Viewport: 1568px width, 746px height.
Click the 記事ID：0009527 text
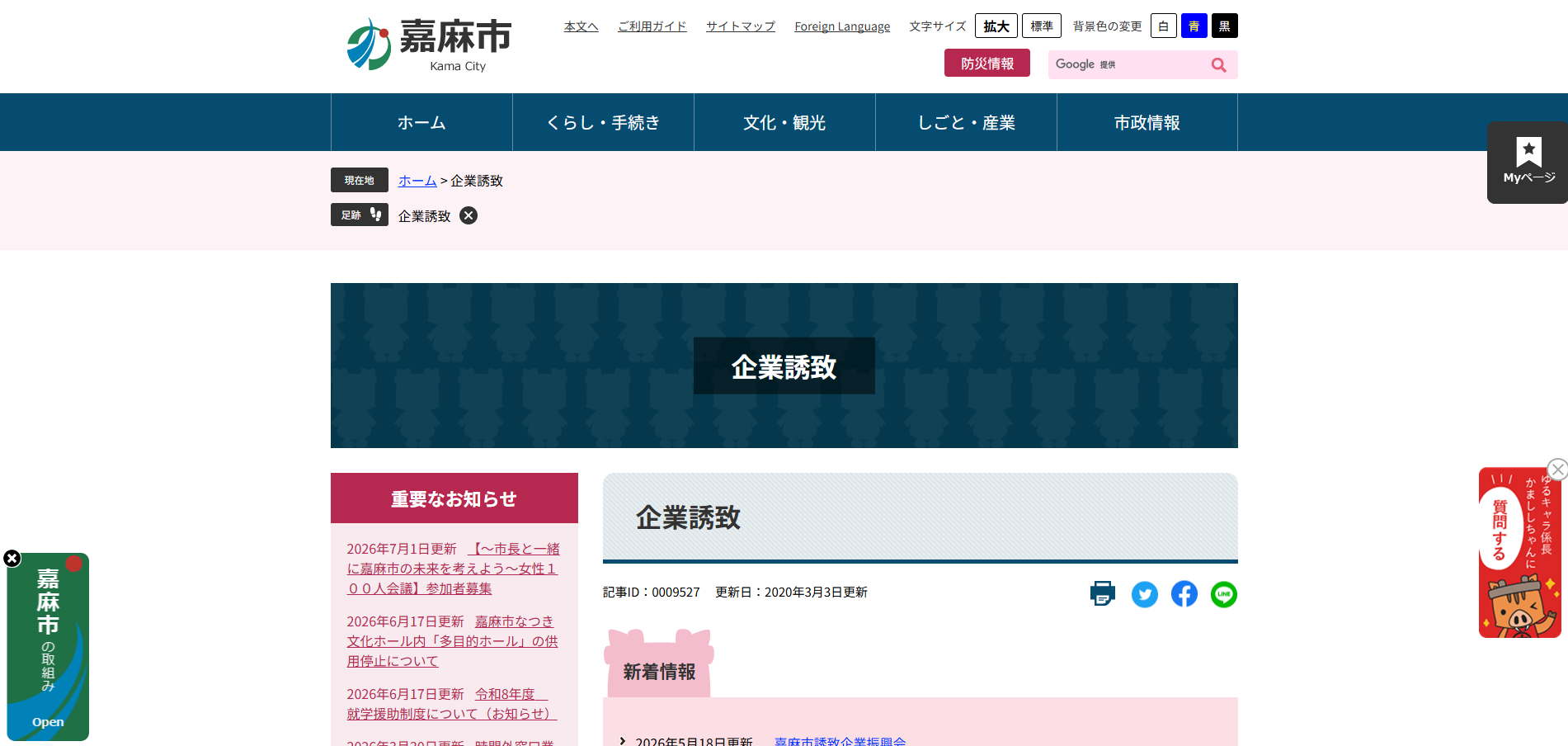point(651,593)
